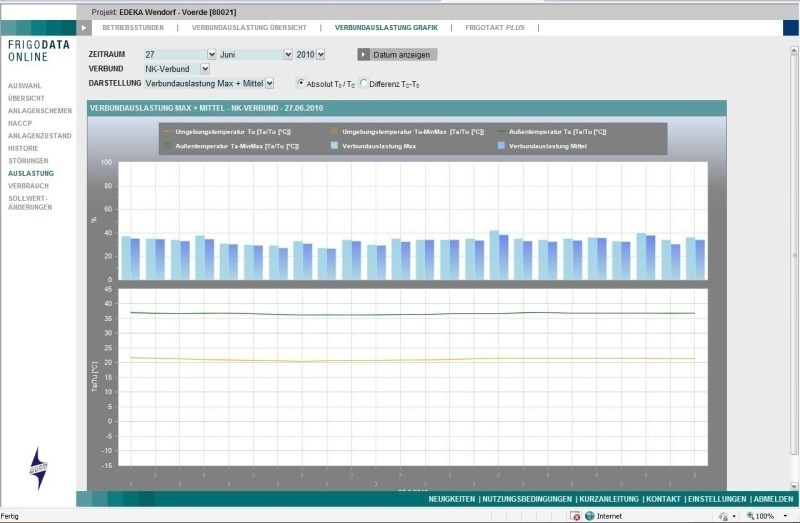
Task: Open Sollwert-Änderungen in sidebar
Action: click(30, 203)
